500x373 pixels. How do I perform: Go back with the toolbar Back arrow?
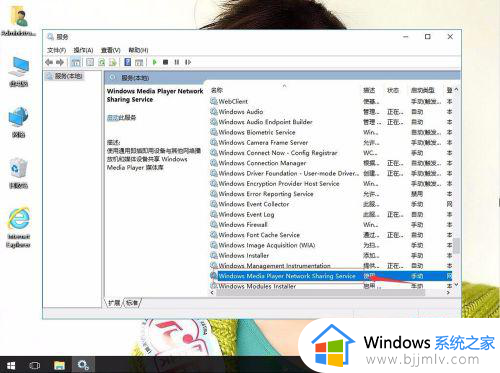[x=49, y=62]
